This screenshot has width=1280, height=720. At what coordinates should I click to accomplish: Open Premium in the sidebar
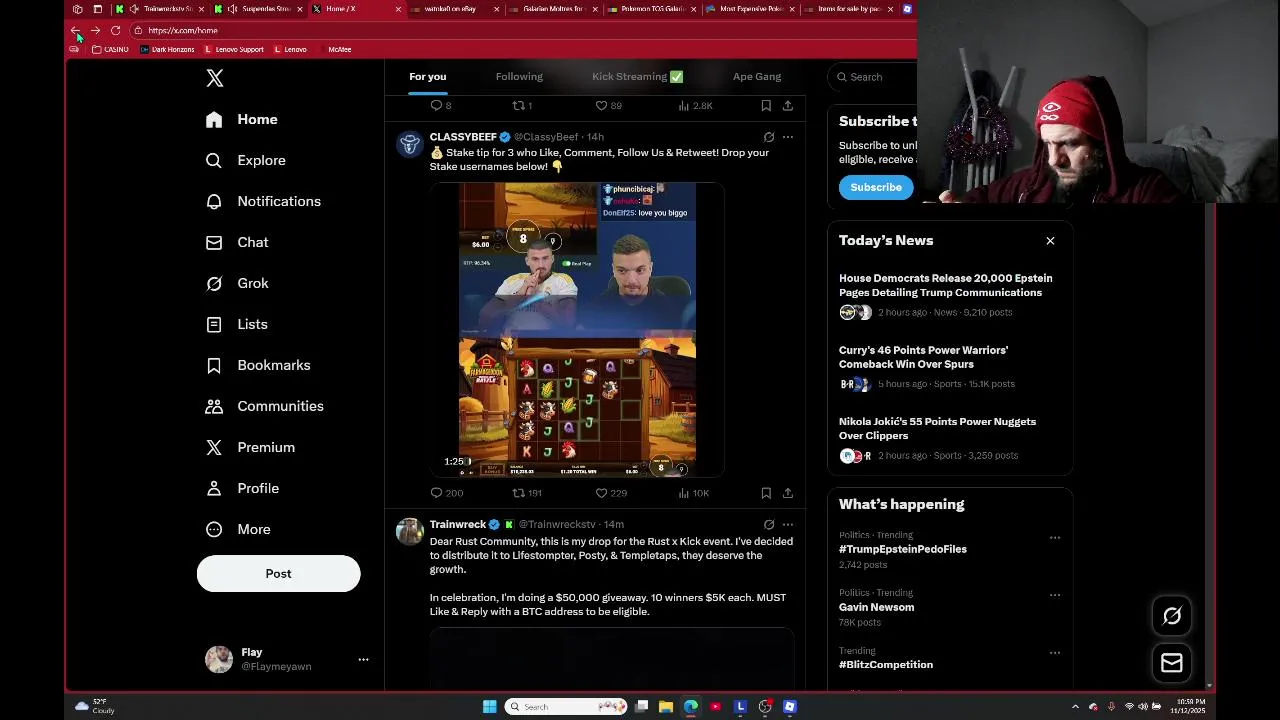250,448
